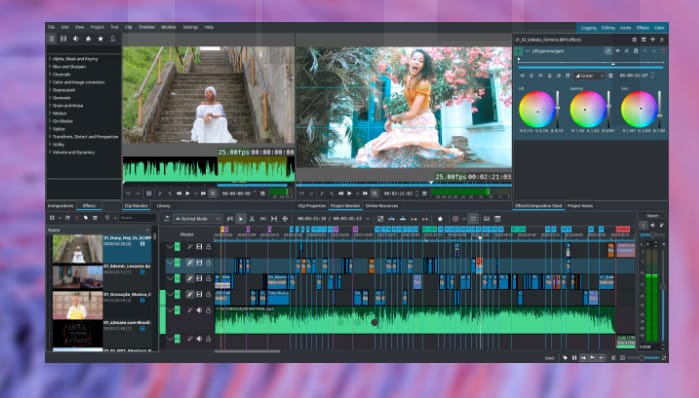This screenshot has height=398, width=699.
Task: Select the yellow apron clip thumbnail
Action: [x=78, y=305]
